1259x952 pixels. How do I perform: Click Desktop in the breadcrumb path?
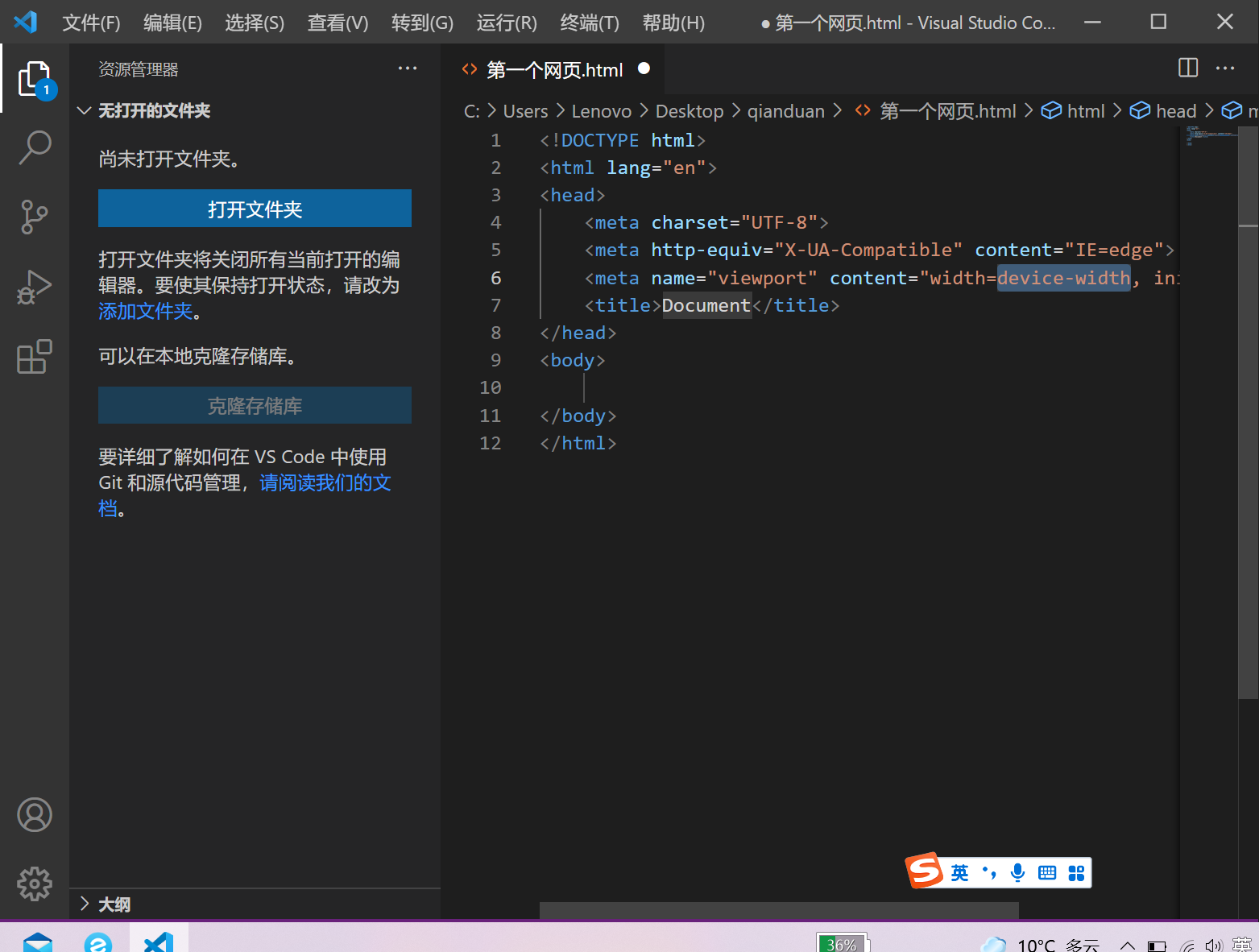click(x=690, y=111)
